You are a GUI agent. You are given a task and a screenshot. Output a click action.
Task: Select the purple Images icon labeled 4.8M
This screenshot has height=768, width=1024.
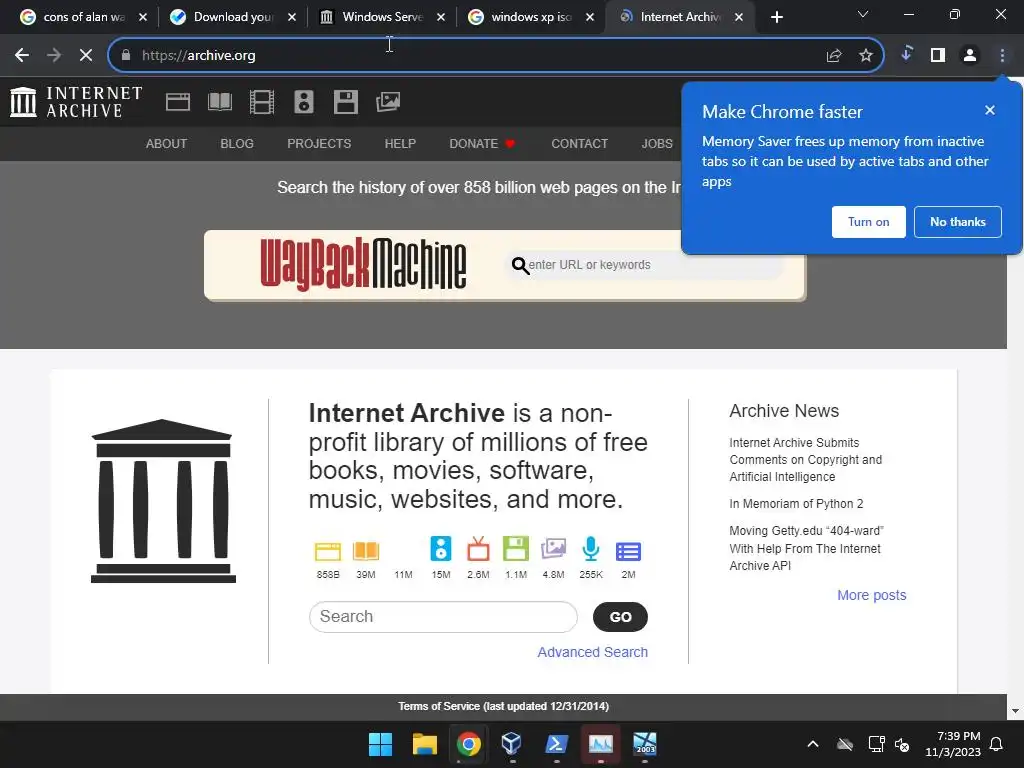(x=553, y=549)
